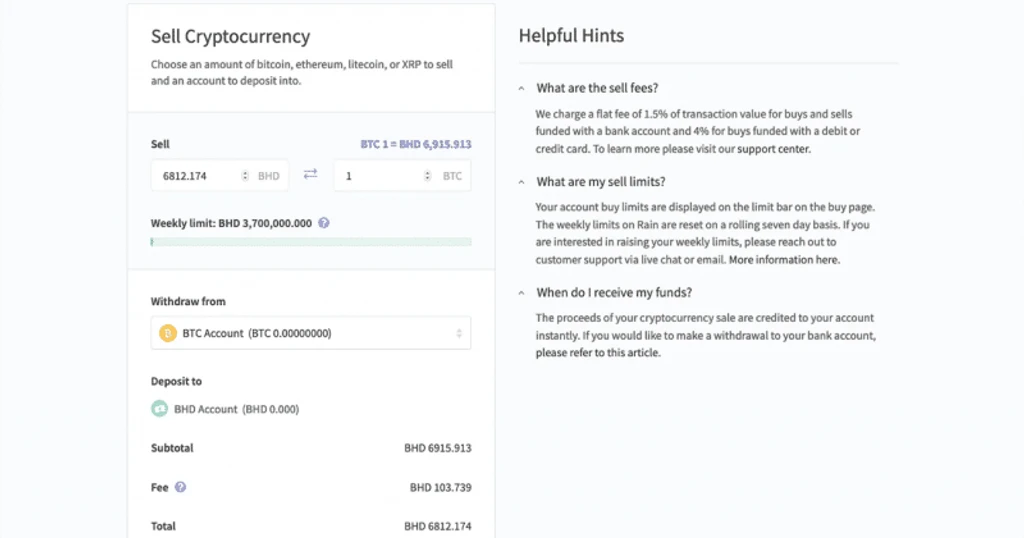Click the "Withdraw from" label
Viewport: 1024px width, 538px height.
(x=188, y=302)
